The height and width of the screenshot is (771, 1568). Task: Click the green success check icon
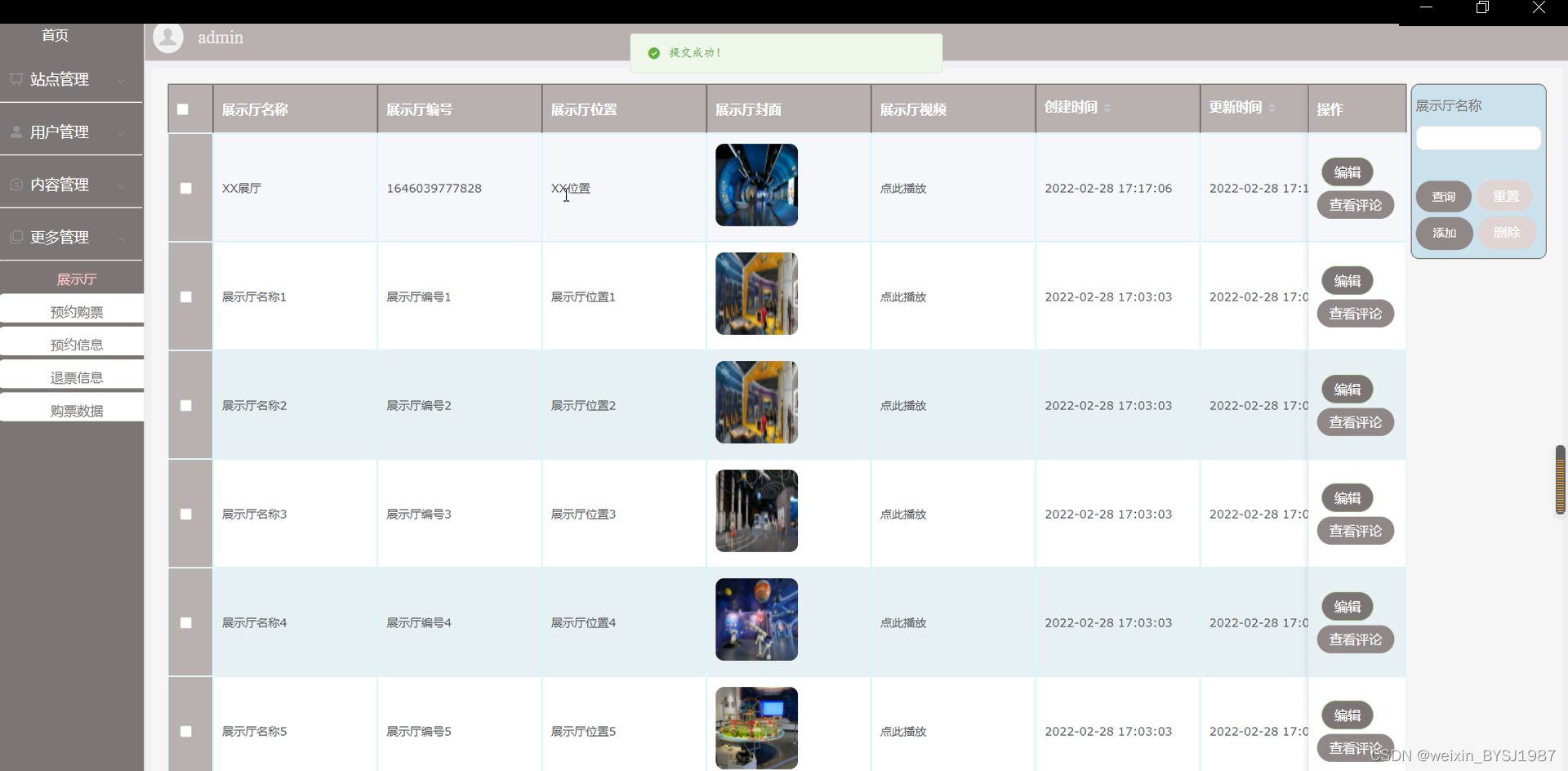653,53
